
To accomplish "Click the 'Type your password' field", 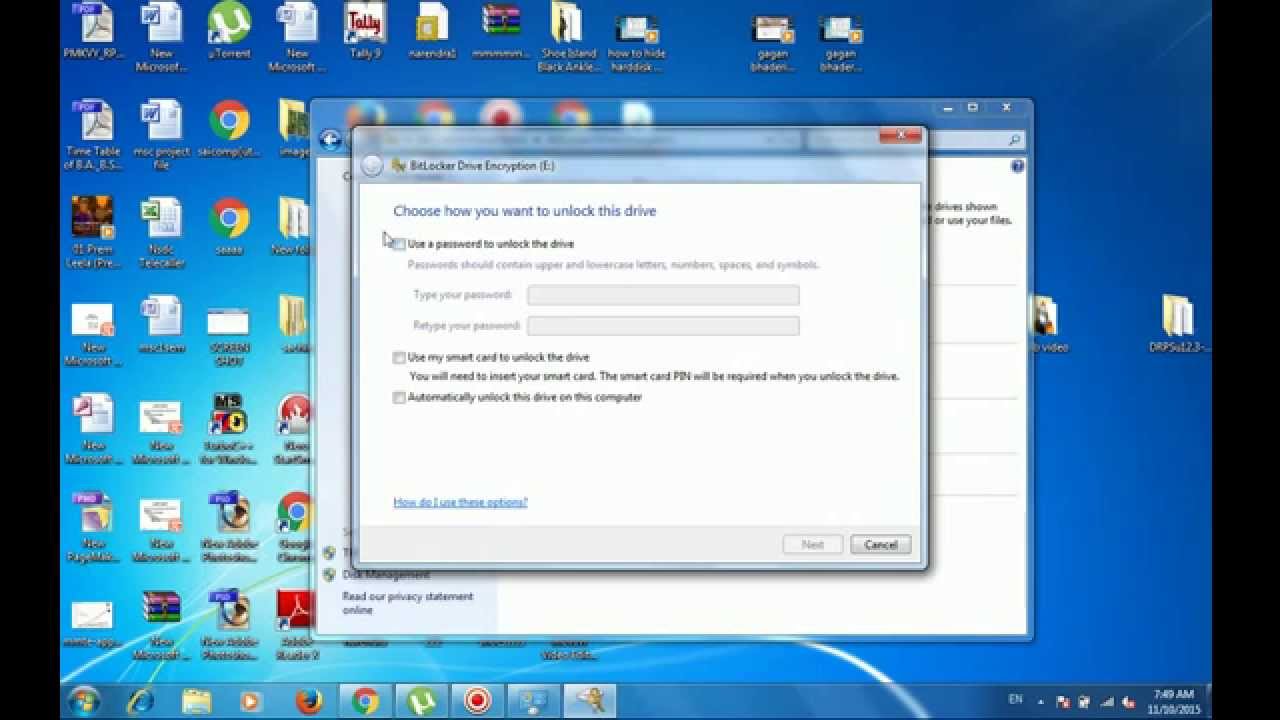I will point(663,295).
